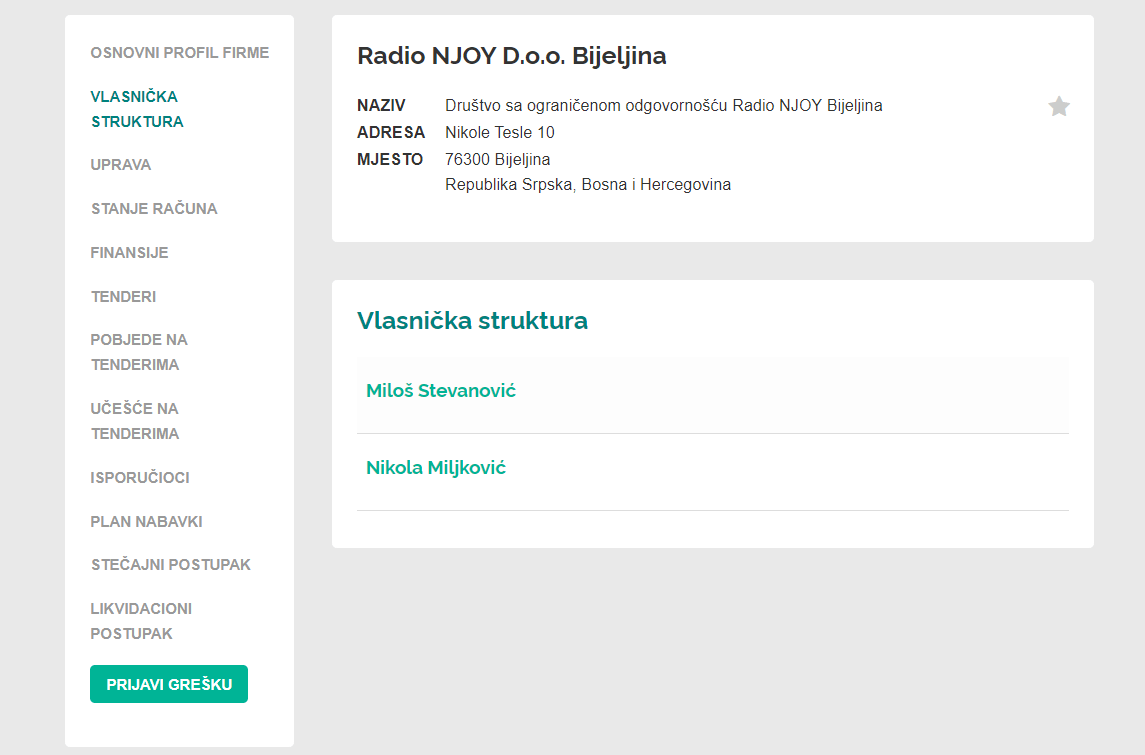Mark company as favorite with star icon
1145x755 pixels.
(x=1059, y=107)
